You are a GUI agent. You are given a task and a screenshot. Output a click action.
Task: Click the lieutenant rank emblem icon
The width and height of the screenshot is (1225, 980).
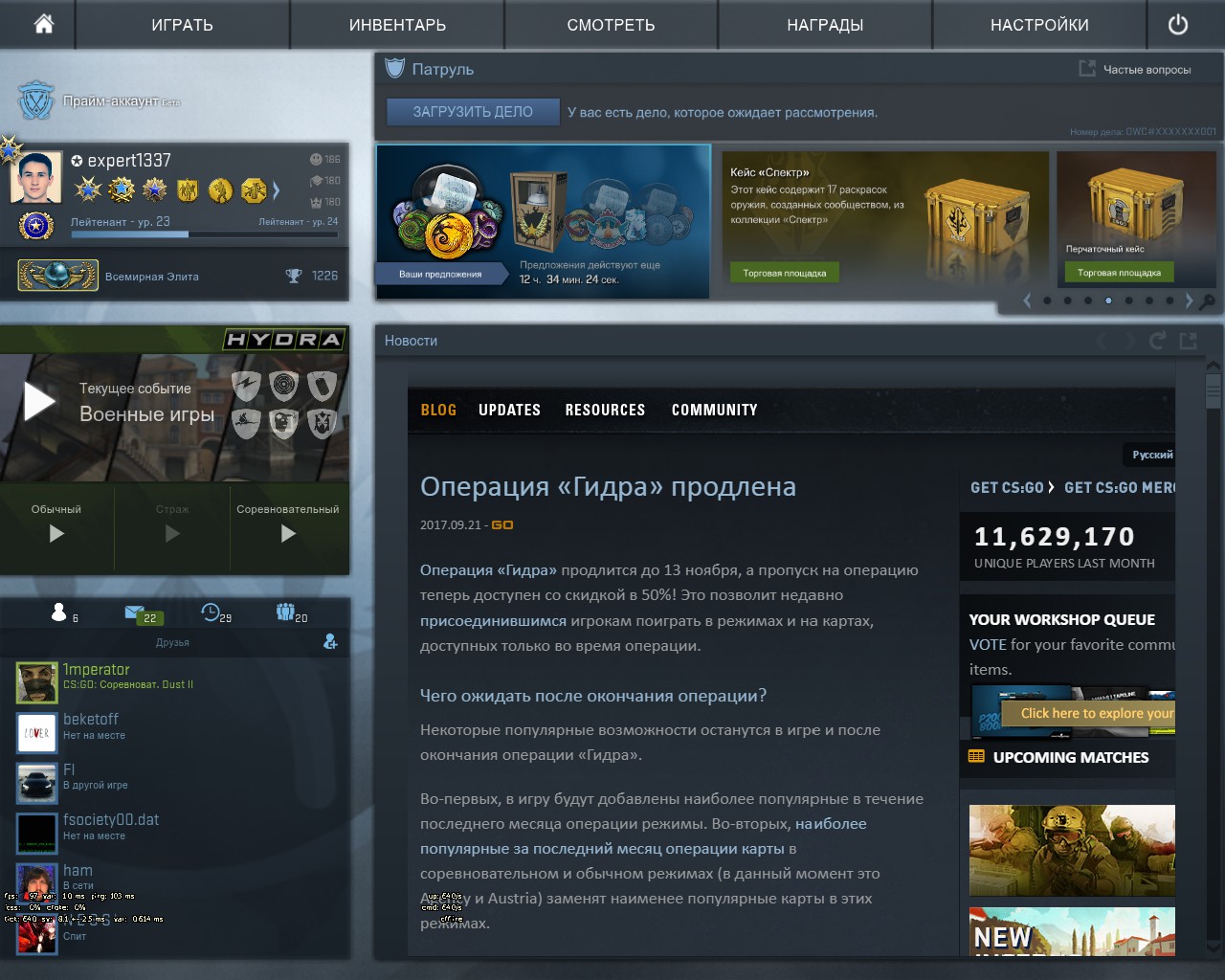(x=36, y=226)
